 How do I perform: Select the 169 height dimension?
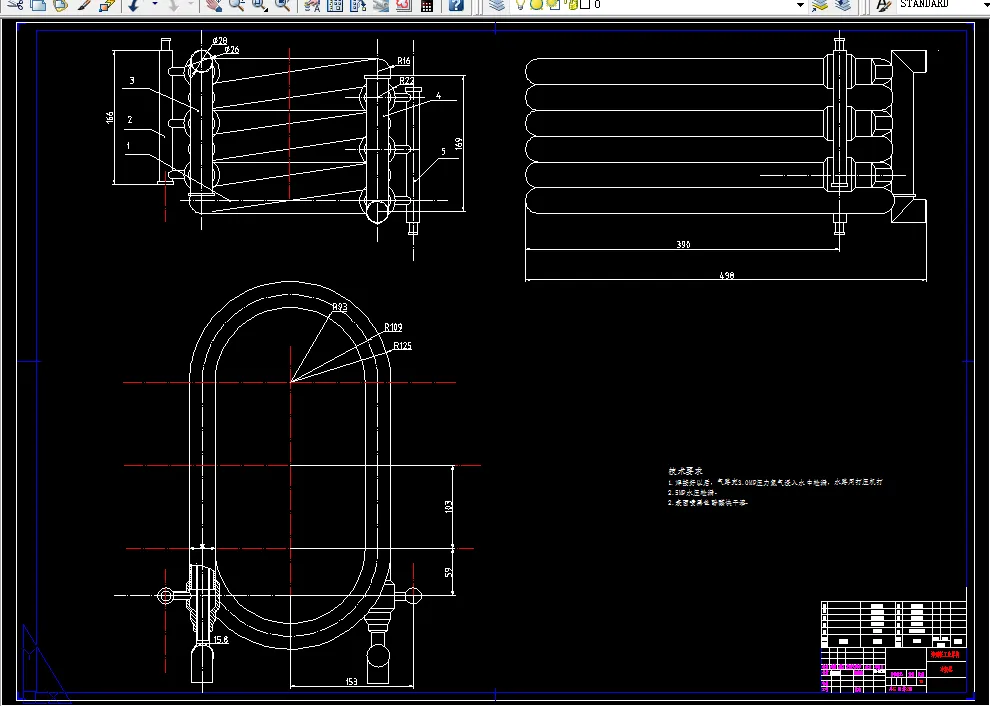click(x=458, y=144)
